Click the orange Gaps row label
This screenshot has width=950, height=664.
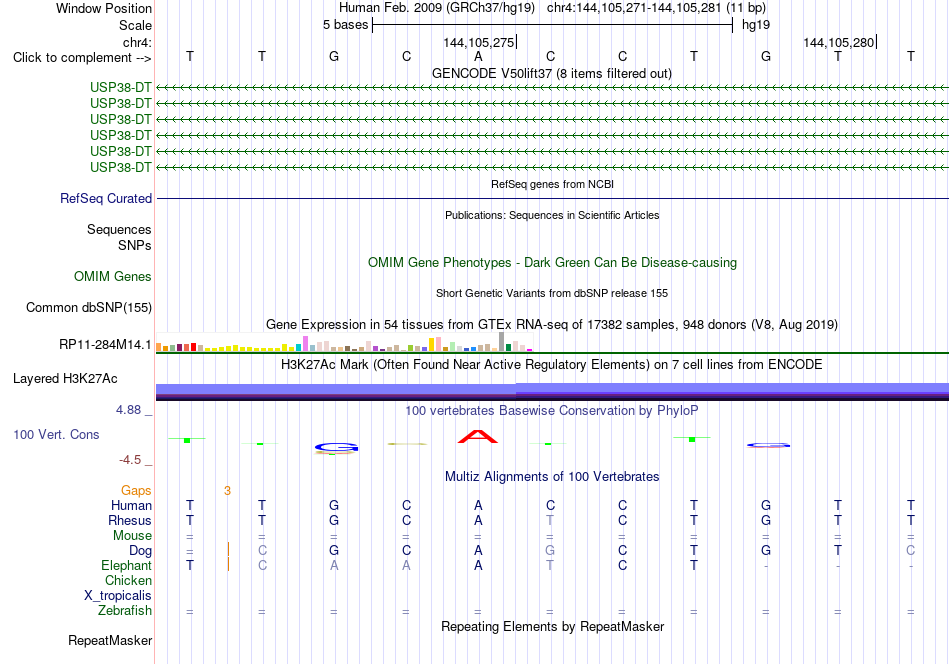[136, 491]
